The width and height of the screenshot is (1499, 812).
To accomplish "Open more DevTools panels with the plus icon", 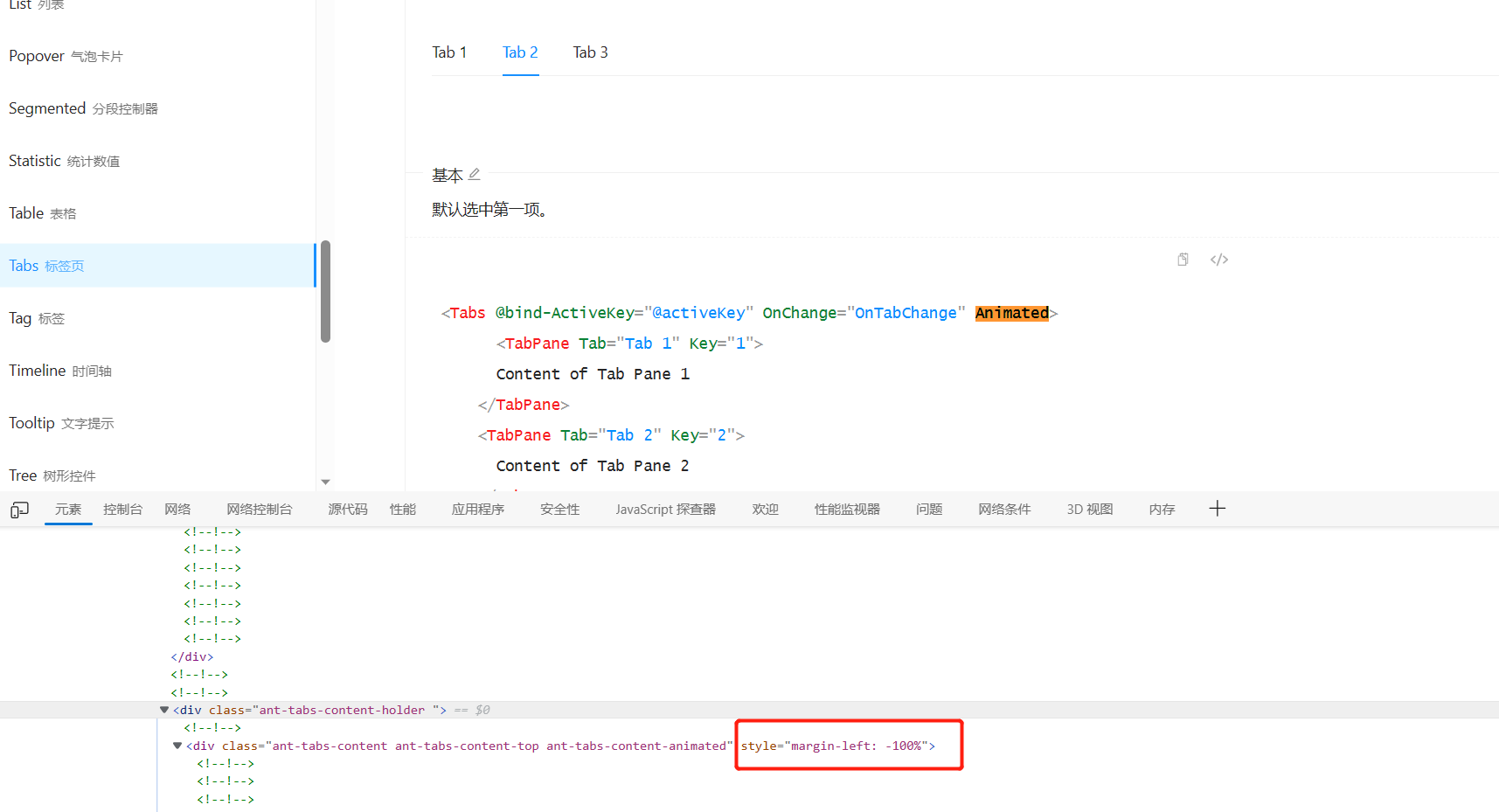I will pos(1217,509).
